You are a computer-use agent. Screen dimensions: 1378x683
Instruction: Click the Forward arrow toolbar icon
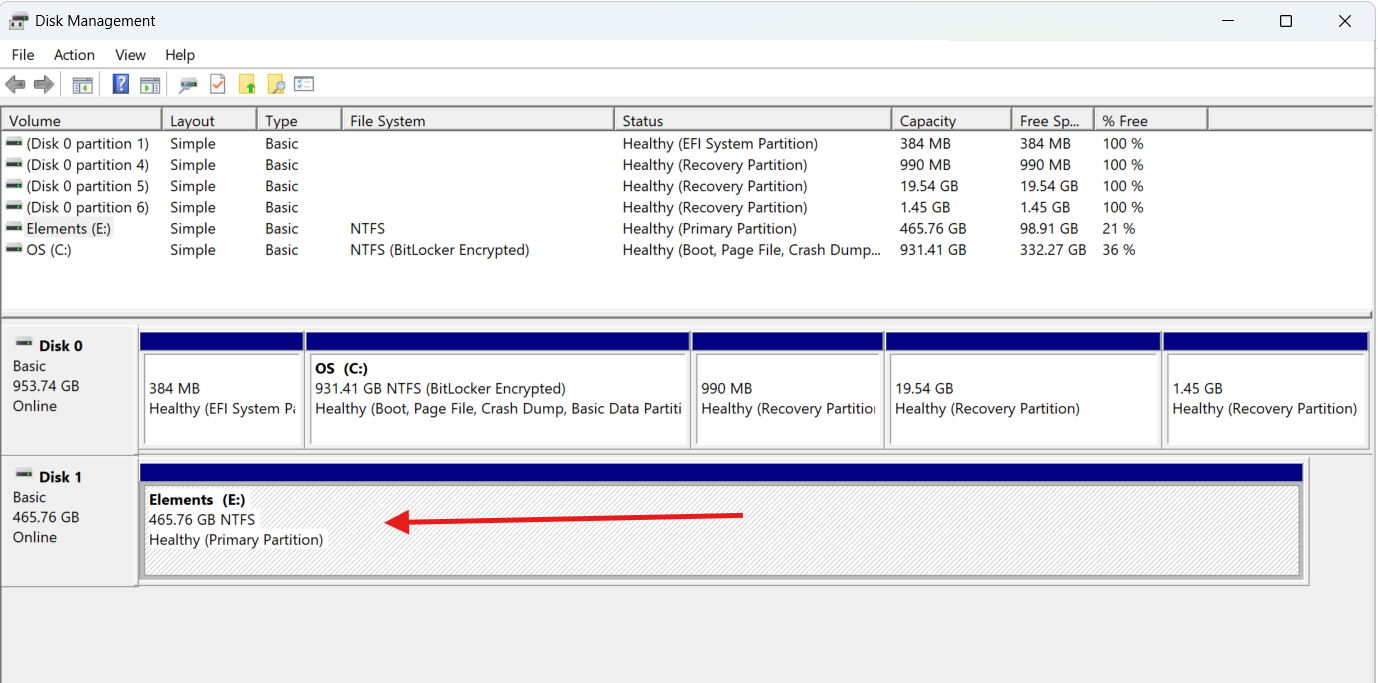click(x=43, y=85)
